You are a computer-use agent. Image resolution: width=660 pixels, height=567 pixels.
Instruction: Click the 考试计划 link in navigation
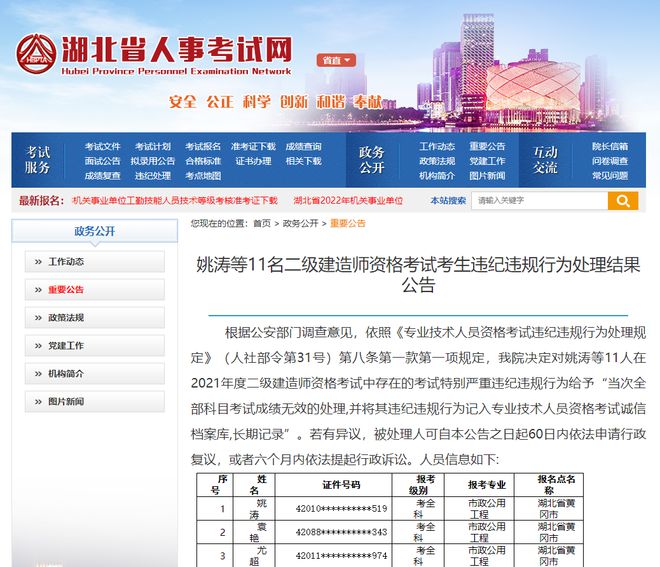[x=152, y=146]
